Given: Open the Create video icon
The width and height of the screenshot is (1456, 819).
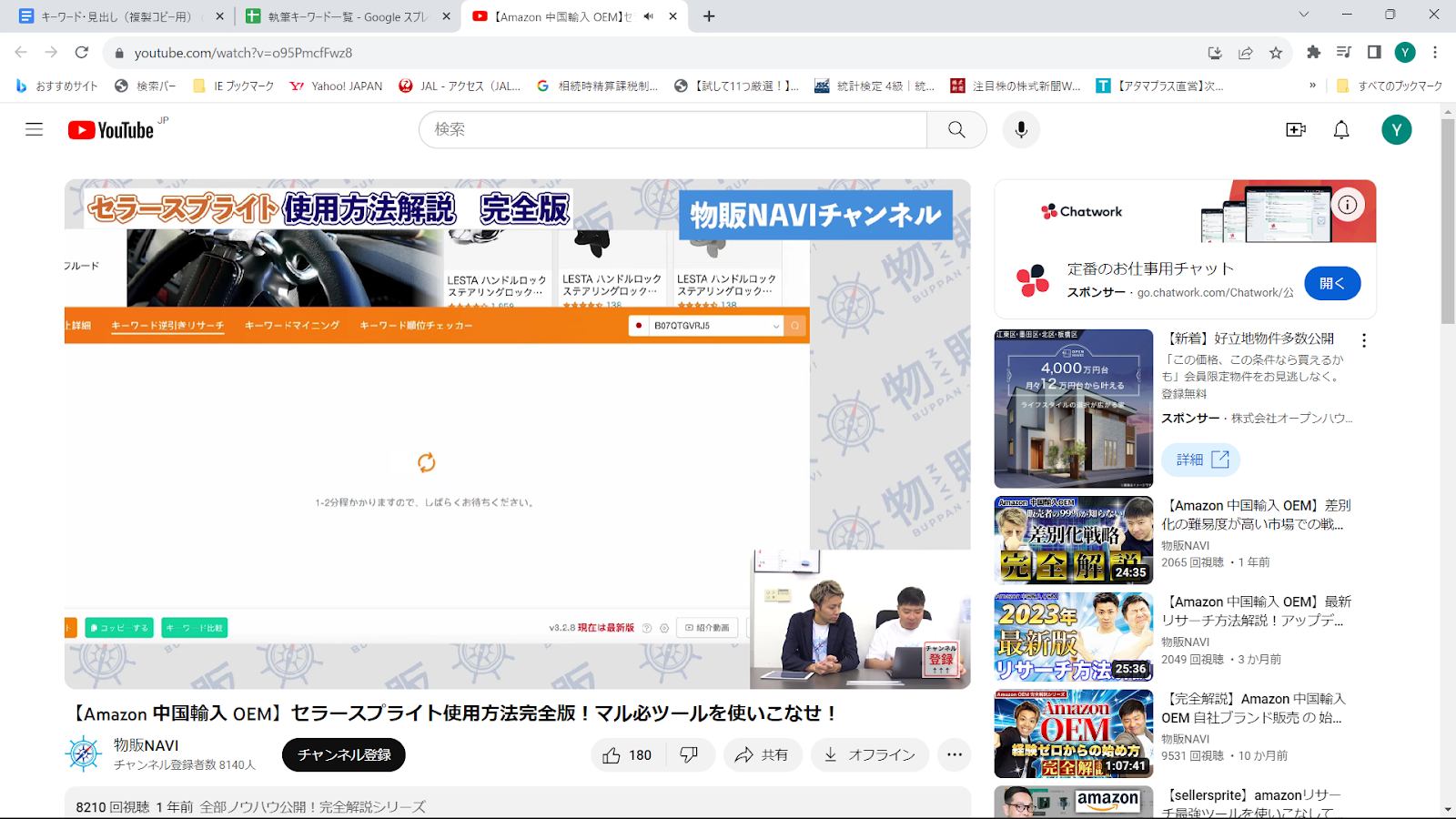Looking at the screenshot, I should [1296, 130].
